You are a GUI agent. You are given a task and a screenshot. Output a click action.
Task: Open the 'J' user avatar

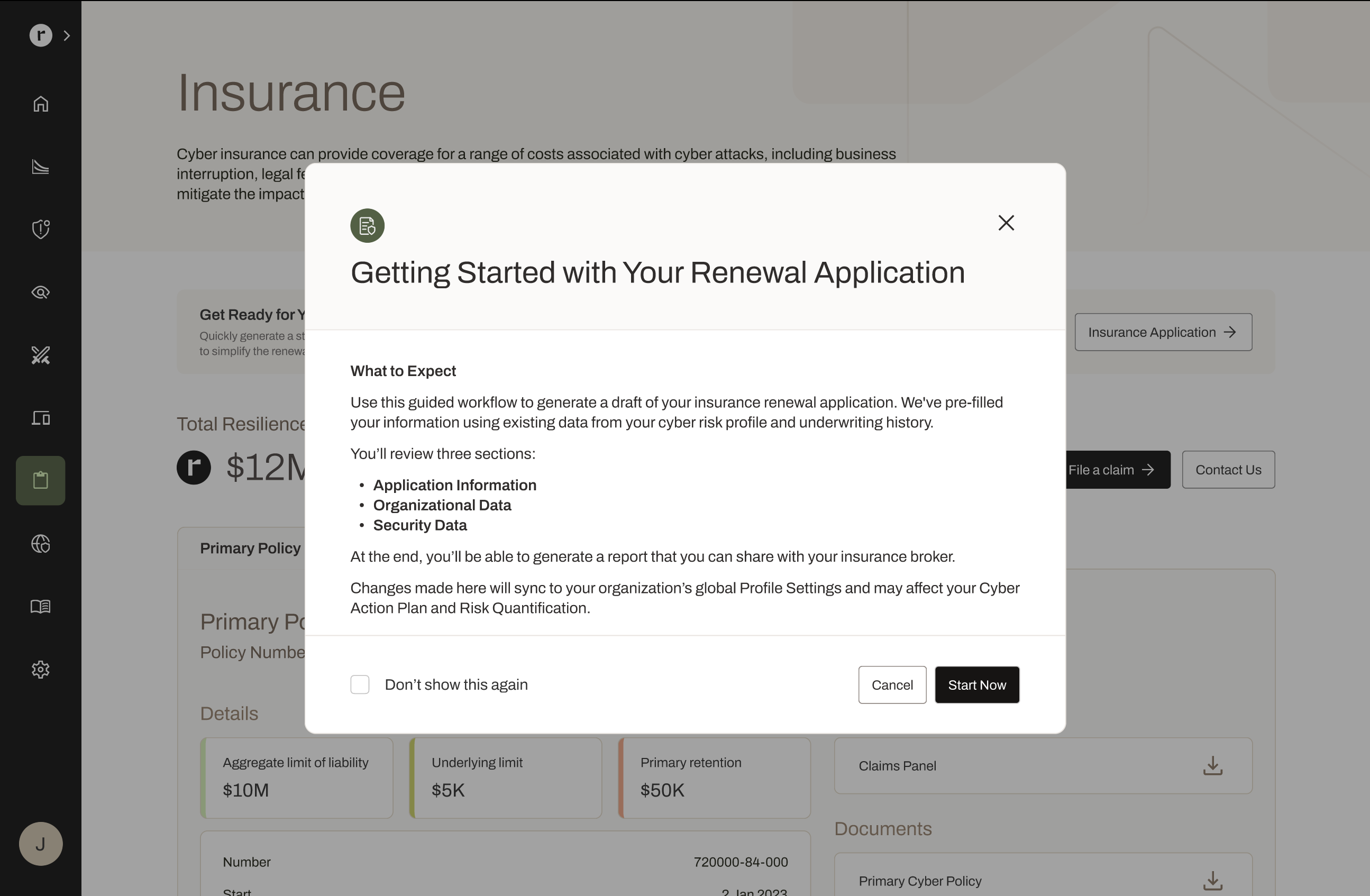point(40,844)
